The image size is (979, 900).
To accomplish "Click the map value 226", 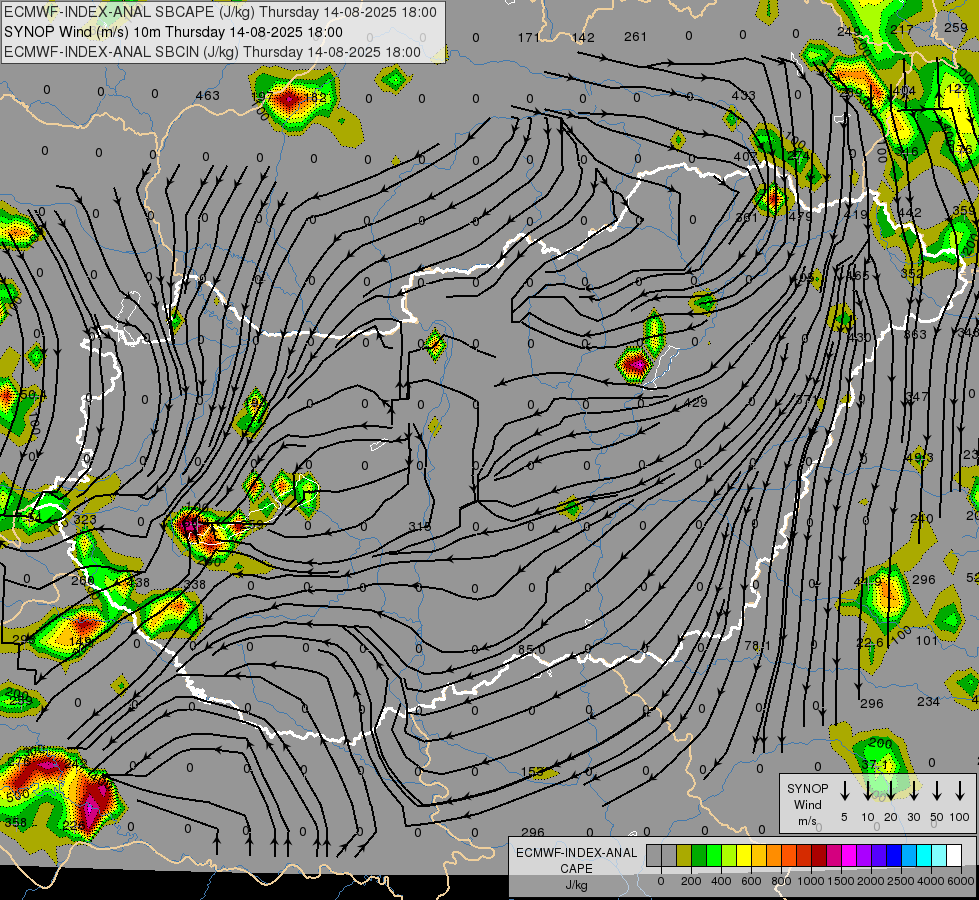I will 74,826.
